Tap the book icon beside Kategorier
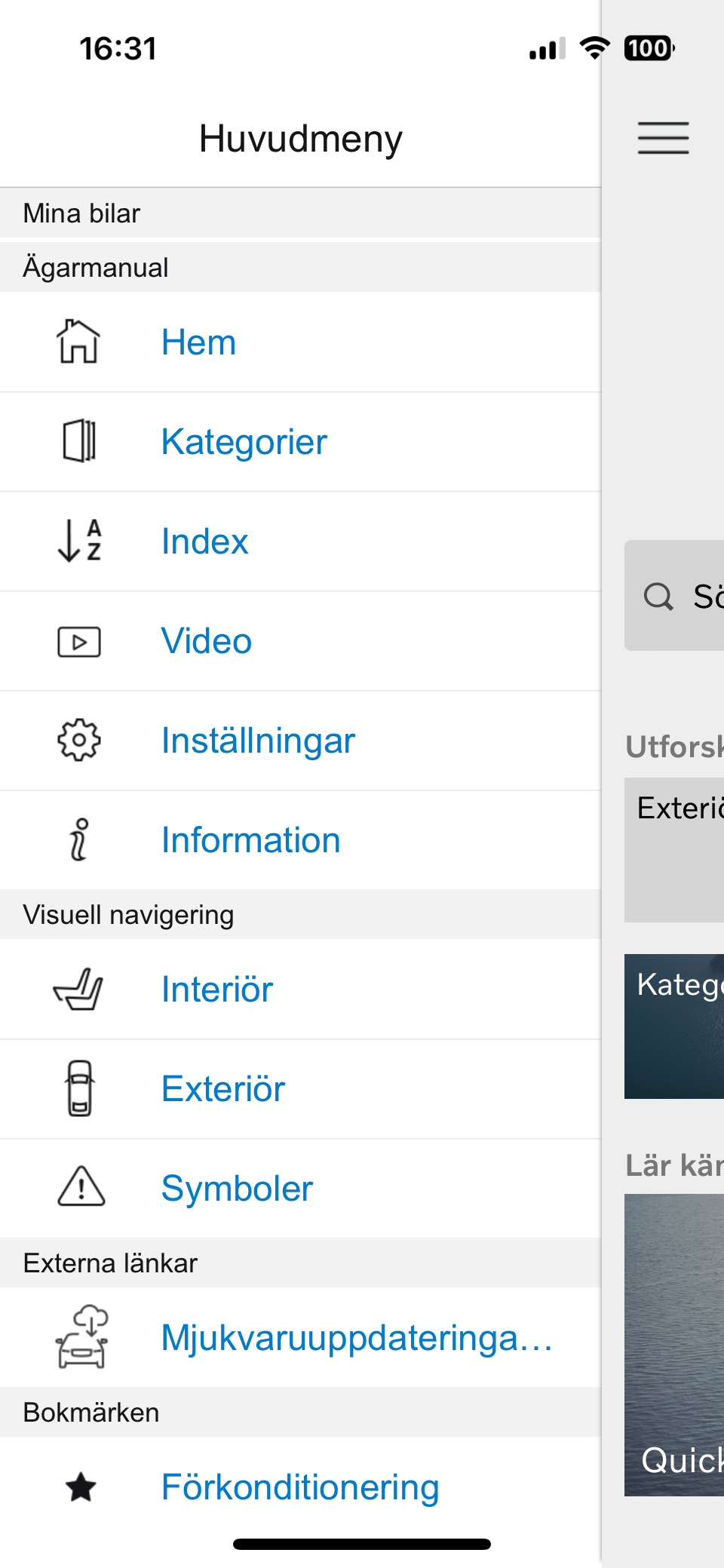 coord(79,441)
